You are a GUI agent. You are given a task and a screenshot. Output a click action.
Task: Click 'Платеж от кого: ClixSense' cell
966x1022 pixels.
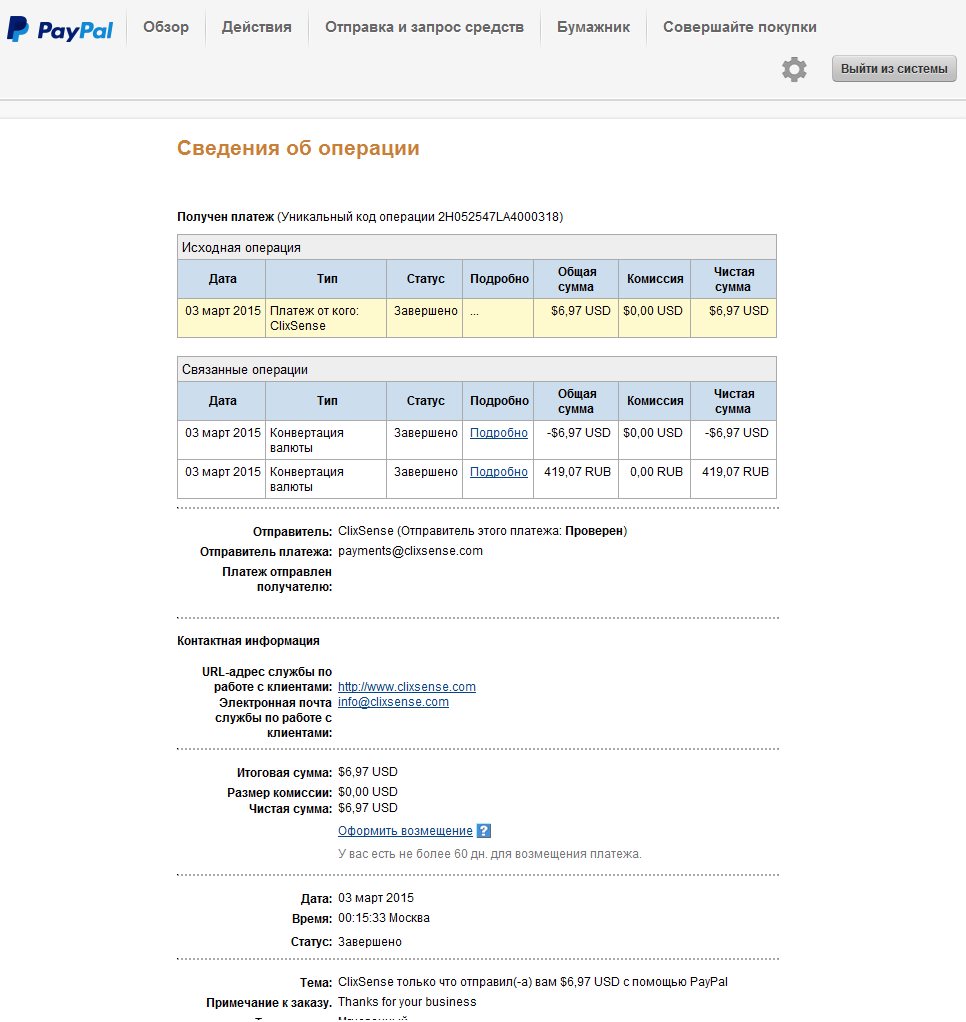click(326, 318)
